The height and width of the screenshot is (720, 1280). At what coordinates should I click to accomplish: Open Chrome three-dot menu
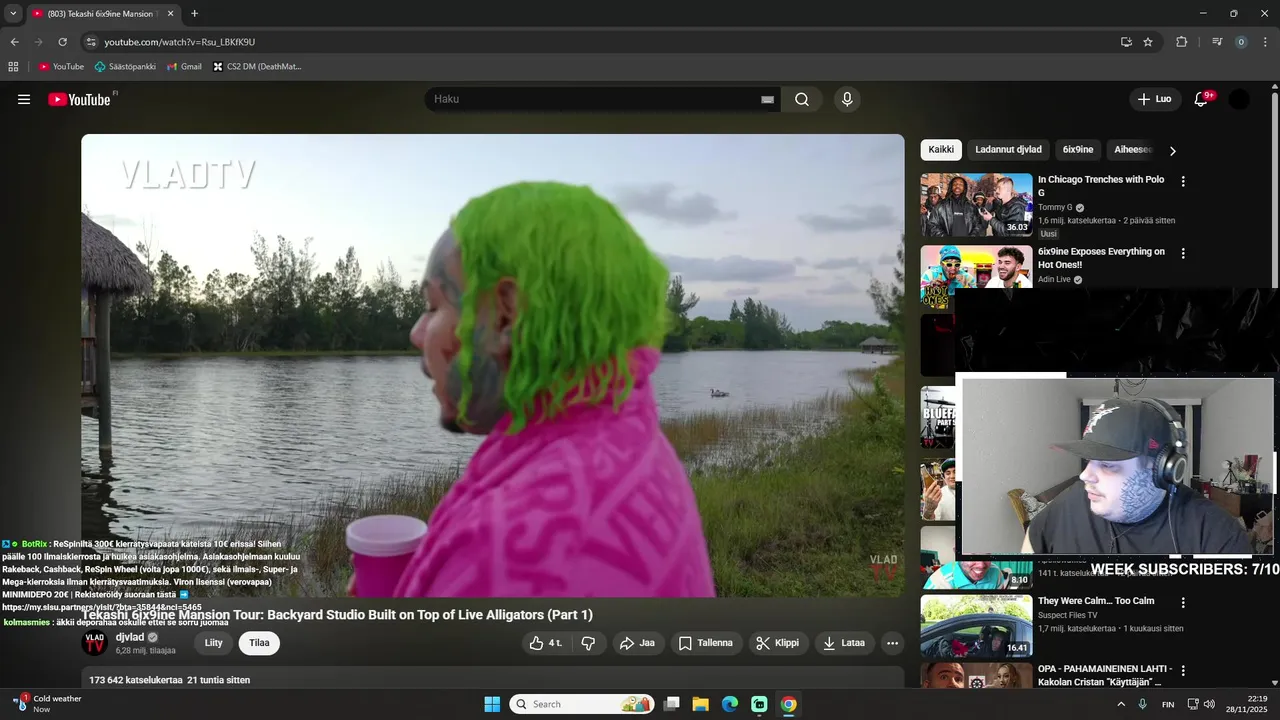pos(1266,42)
